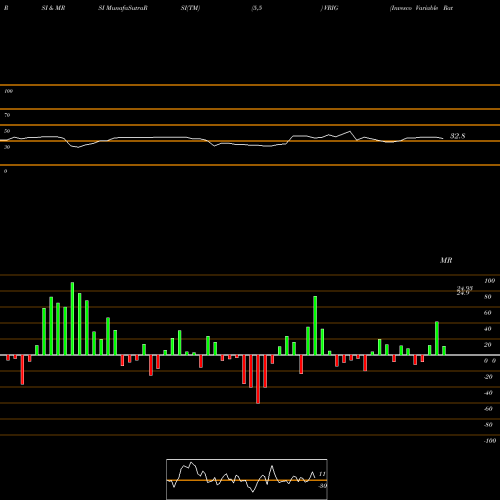The width and height of the screenshot is (500, 500).
Task: Click the 30 label on the RSI axis
Action: pyautogui.click(x=7, y=147)
